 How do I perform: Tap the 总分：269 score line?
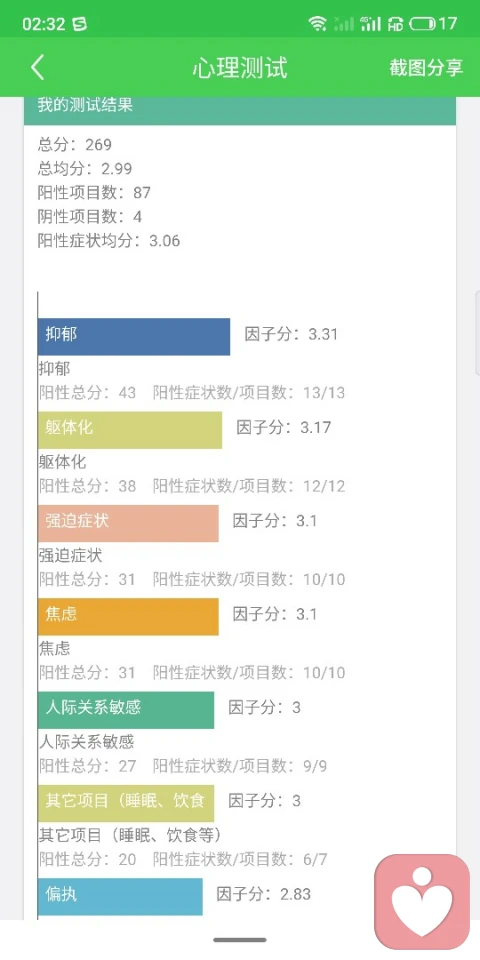[75, 144]
